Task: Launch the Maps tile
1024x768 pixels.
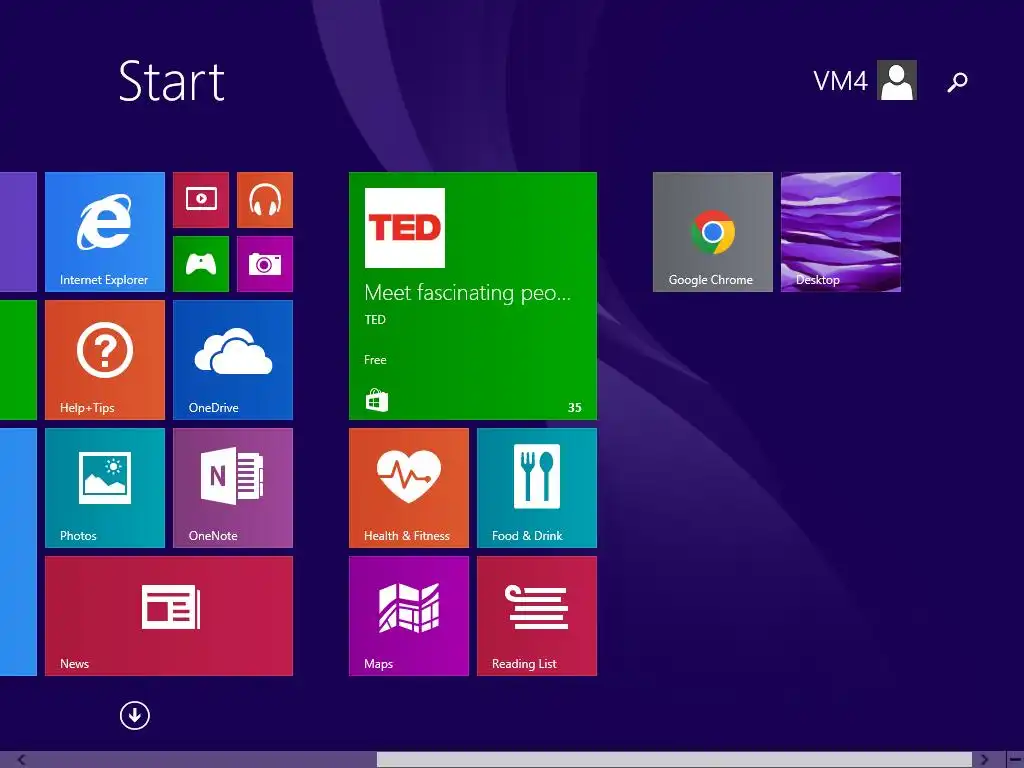Action: (409, 616)
